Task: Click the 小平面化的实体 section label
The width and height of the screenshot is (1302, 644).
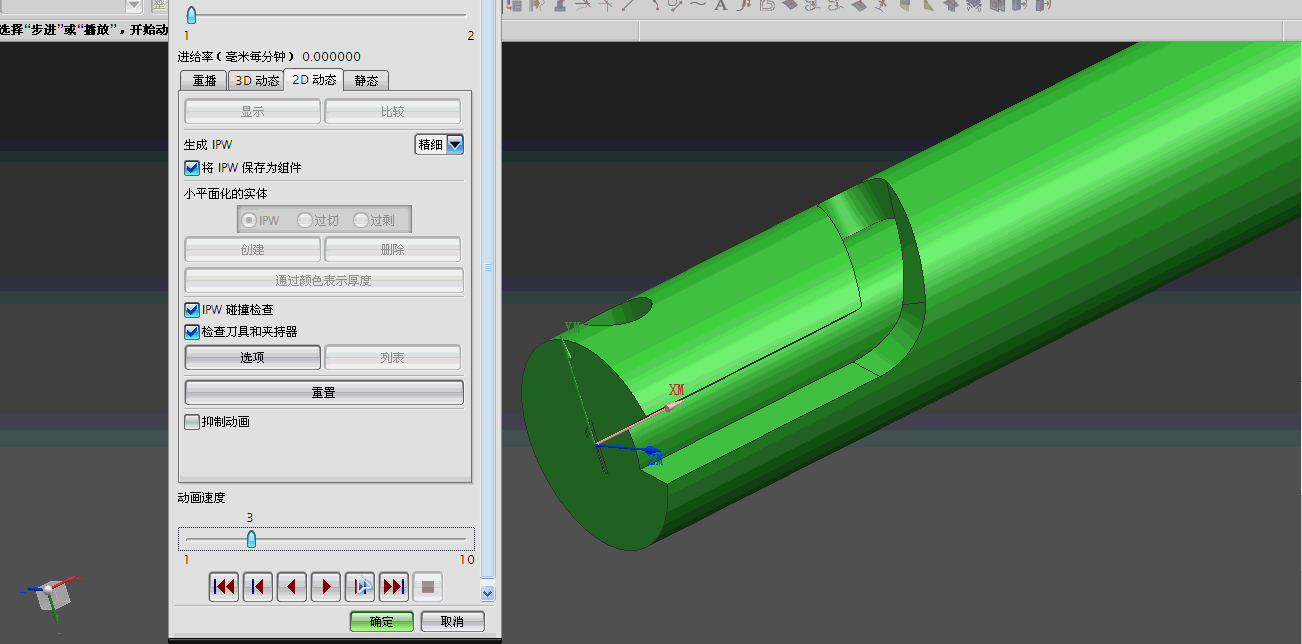Action: point(225,194)
